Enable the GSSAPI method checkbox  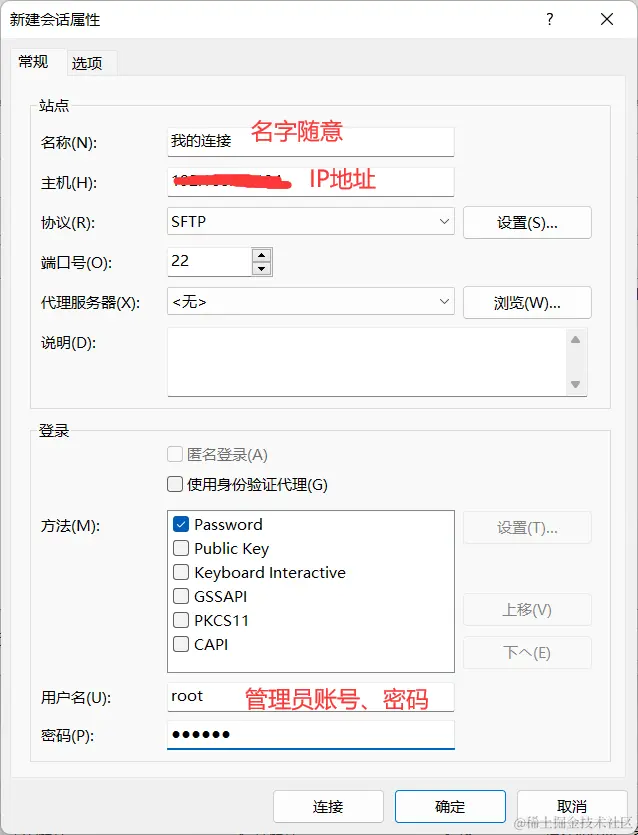181,596
